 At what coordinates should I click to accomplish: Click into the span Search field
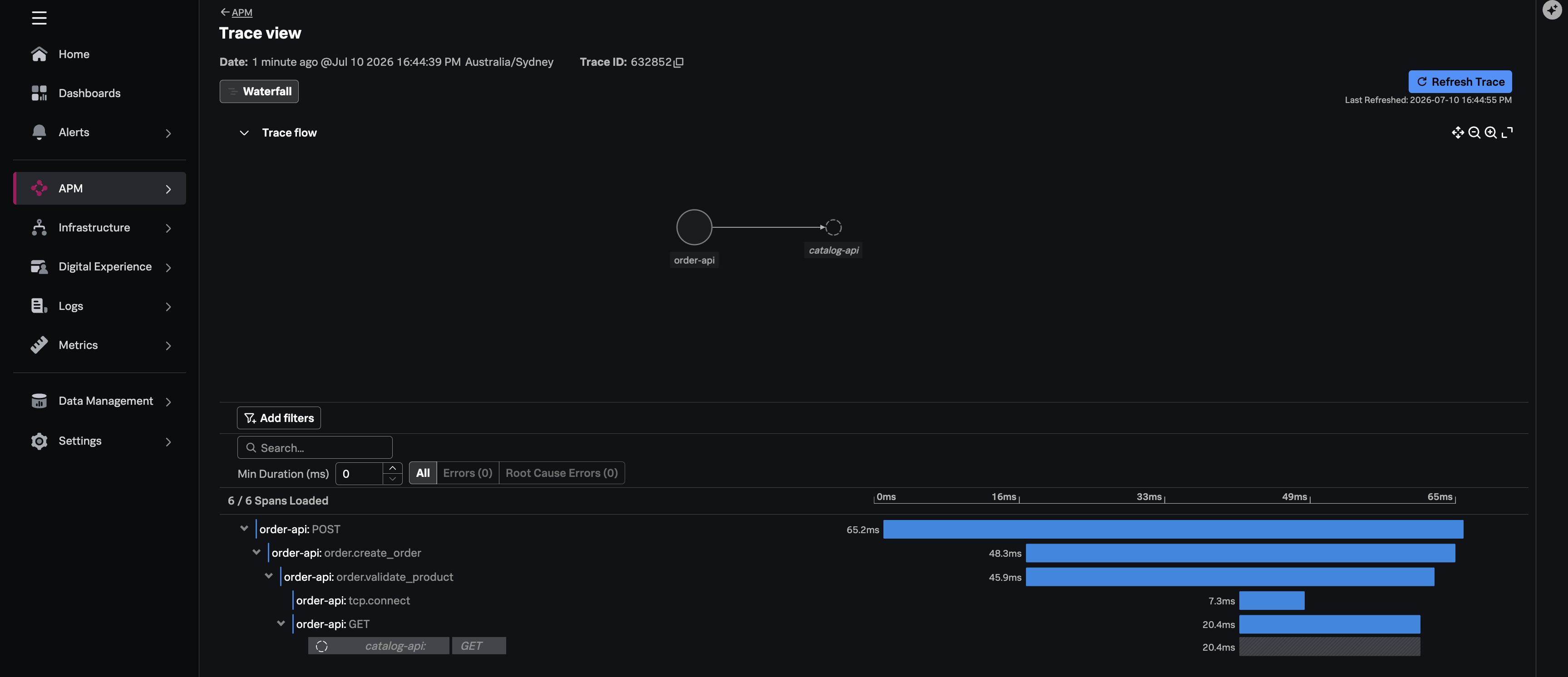pyautogui.click(x=315, y=448)
